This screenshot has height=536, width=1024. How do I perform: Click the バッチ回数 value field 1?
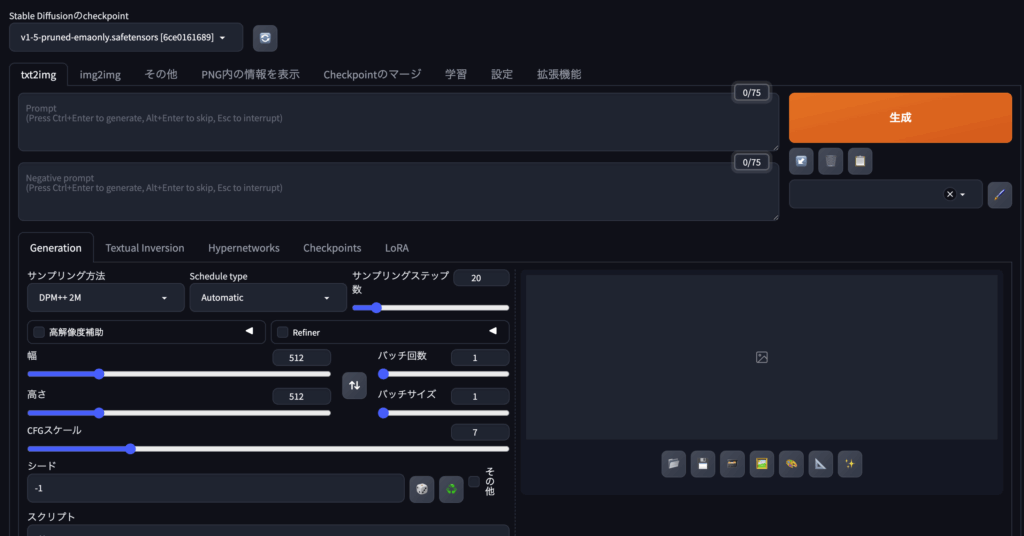(x=479, y=358)
